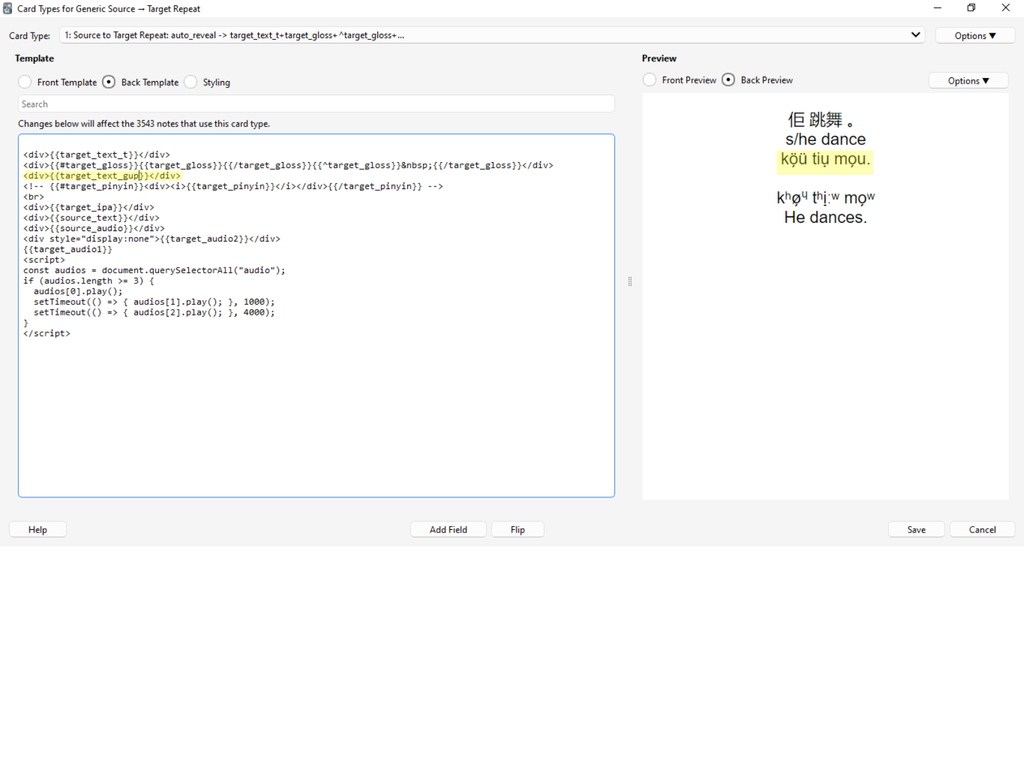Click the {{target_audio1}} line in the template
The height and width of the screenshot is (768, 1024).
click(x=68, y=249)
